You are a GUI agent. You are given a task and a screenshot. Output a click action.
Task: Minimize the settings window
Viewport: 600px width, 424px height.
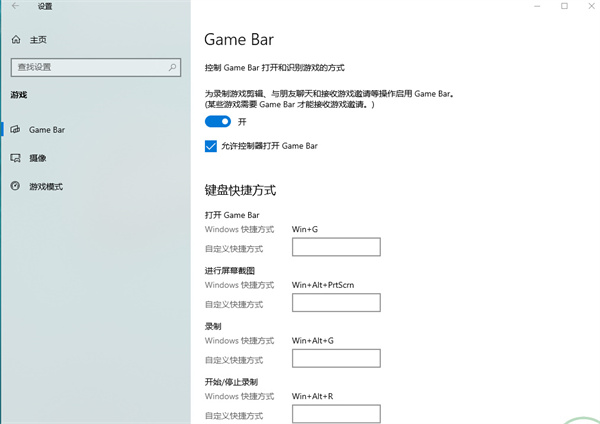537,6
